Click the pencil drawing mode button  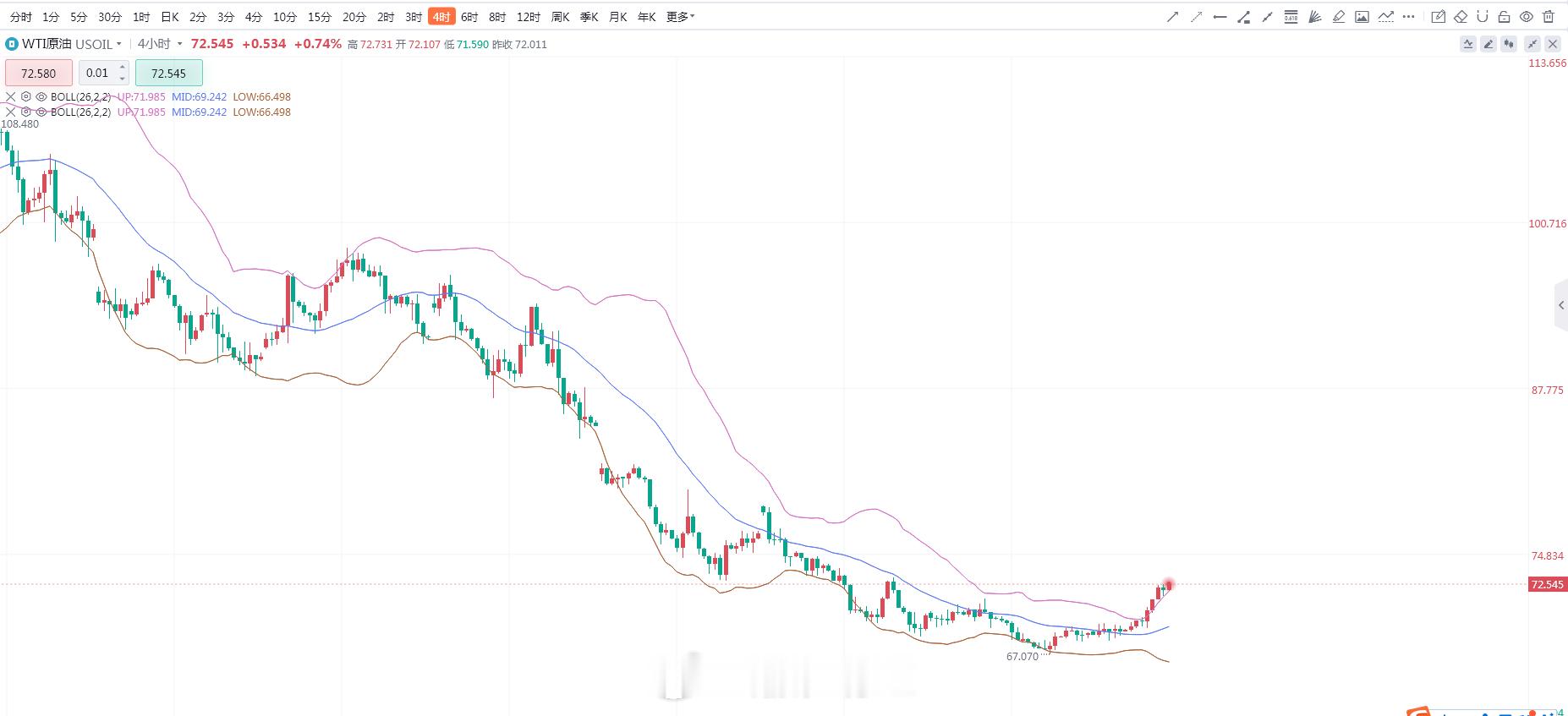pyautogui.click(x=1489, y=44)
